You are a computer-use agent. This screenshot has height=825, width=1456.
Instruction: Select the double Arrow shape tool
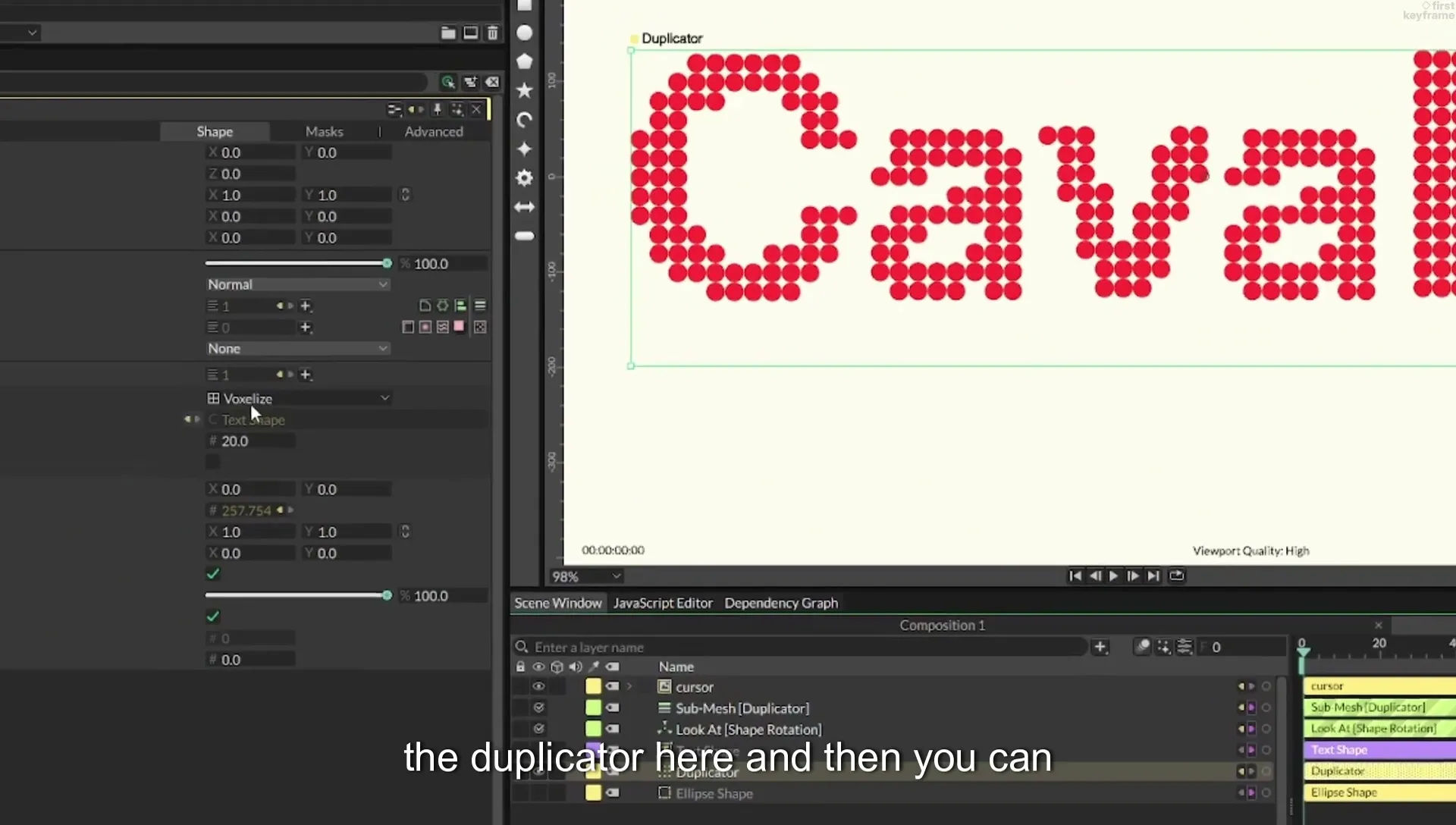[524, 207]
